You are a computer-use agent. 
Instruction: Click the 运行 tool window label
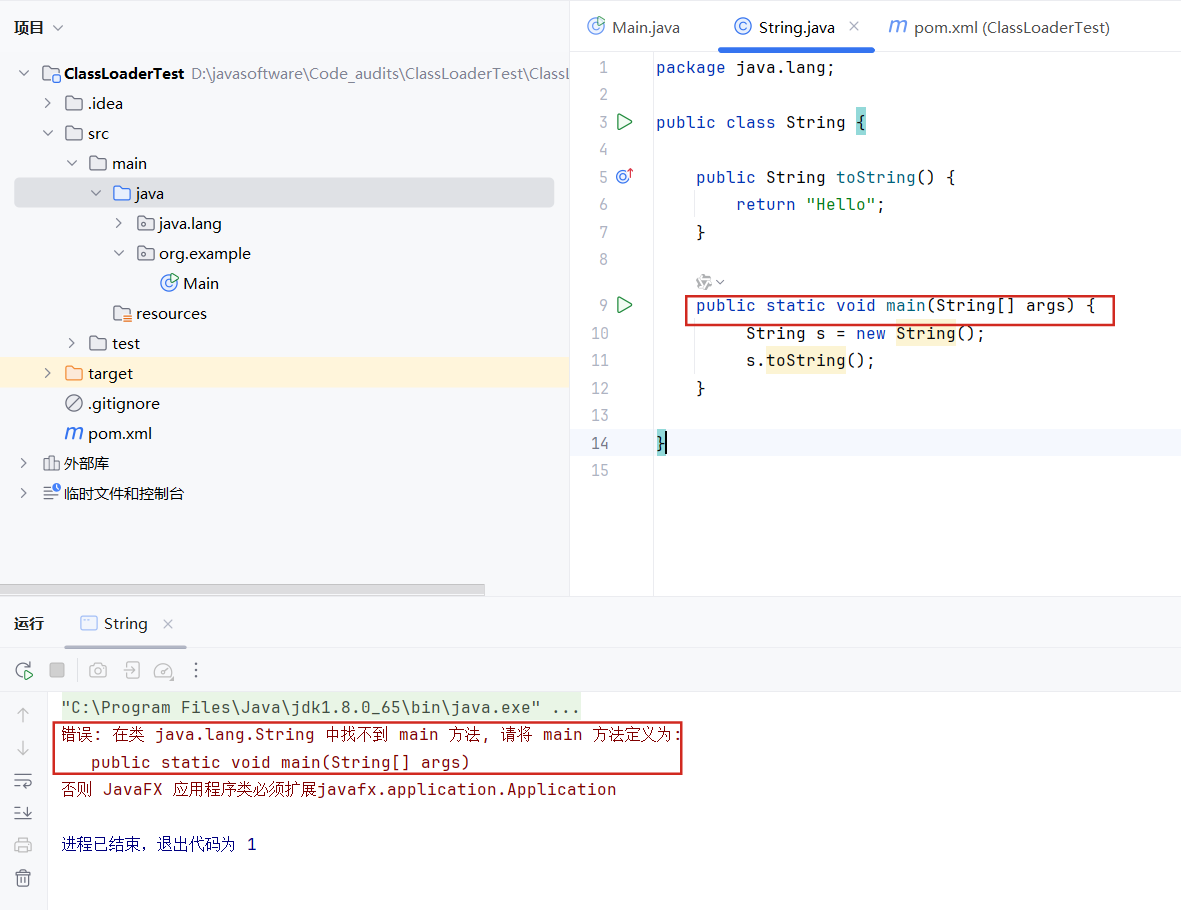coord(29,624)
